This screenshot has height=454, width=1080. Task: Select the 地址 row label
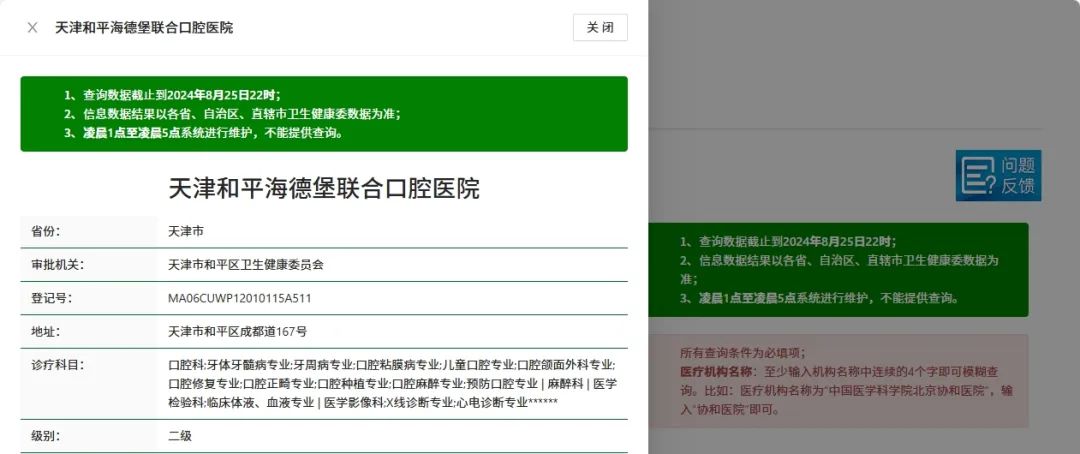[x=46, y=331]
